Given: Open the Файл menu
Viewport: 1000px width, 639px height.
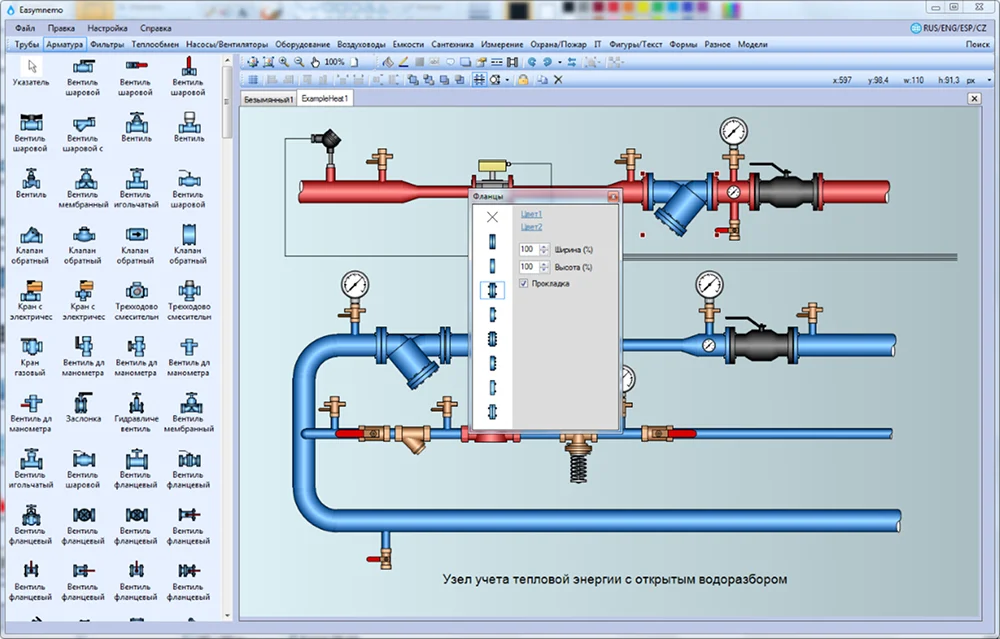Looking at the screenshot, I should pos(26,29).
